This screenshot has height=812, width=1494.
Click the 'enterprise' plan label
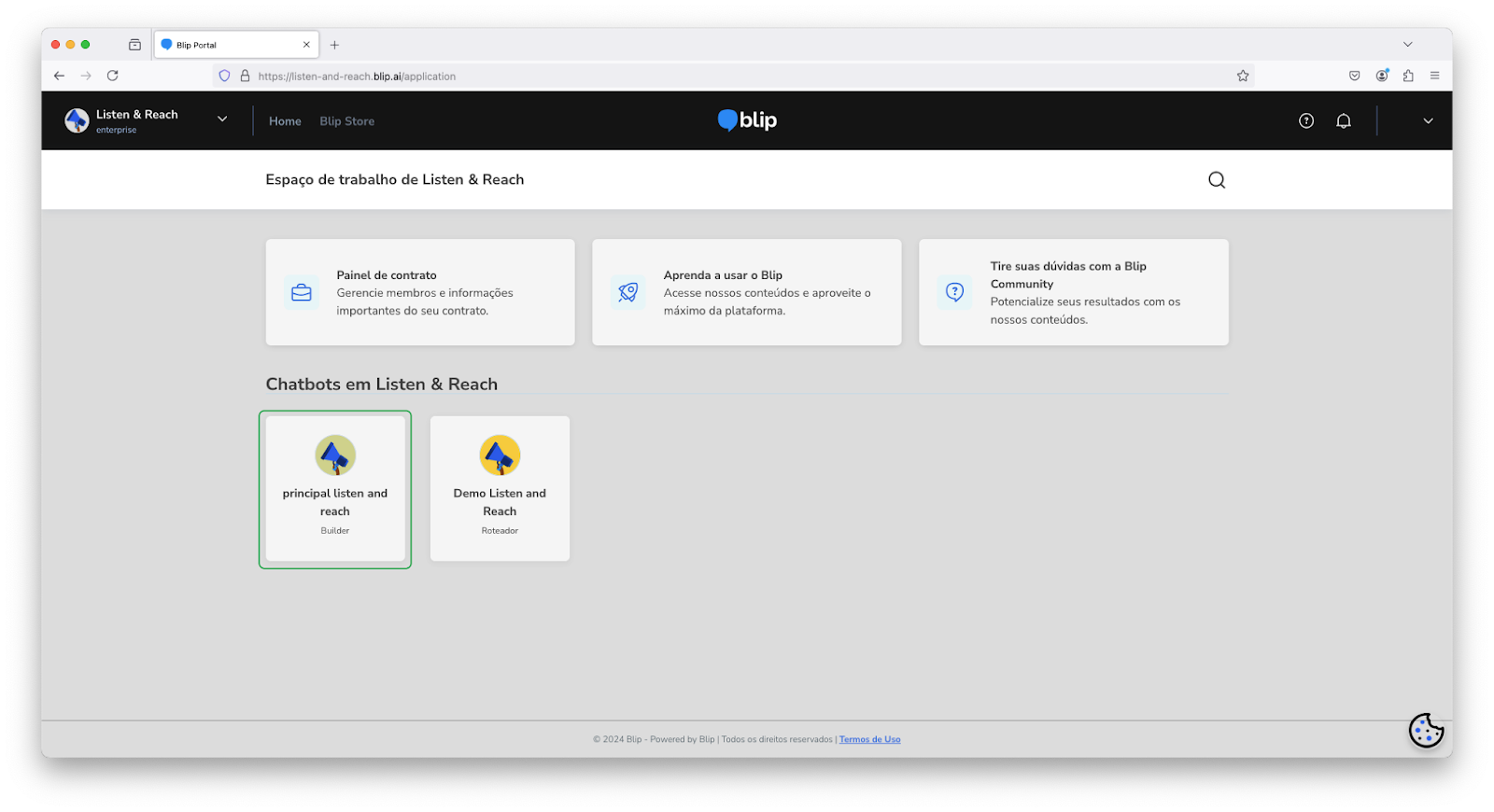[116, 131]
